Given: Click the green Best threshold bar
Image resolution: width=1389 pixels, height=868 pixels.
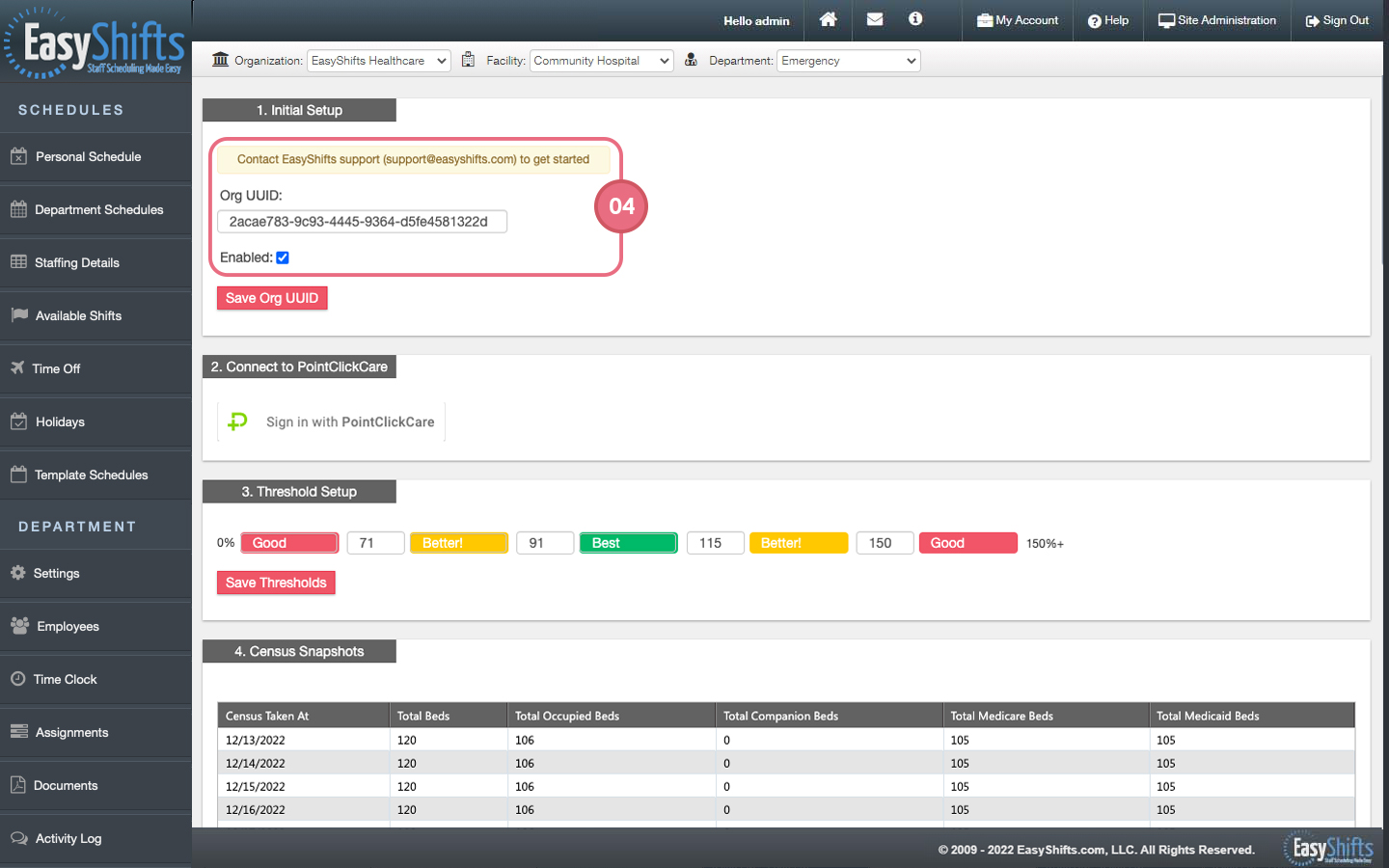Looking at the screenshot, I should click(x=629, y=543).
